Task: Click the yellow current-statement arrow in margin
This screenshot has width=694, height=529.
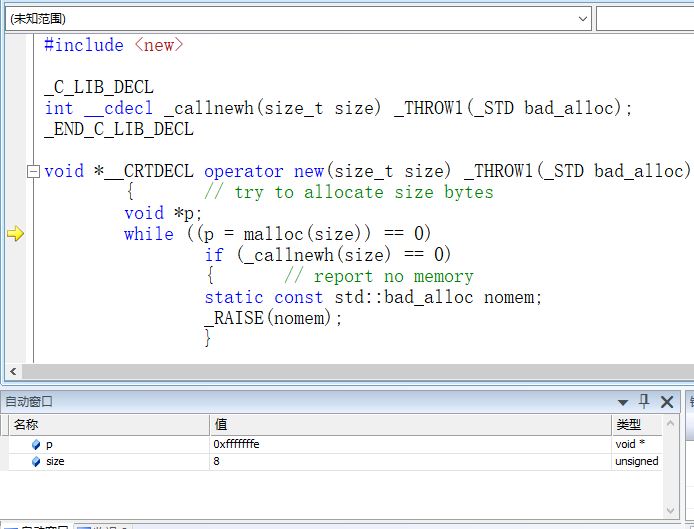Action: (15, 233)
